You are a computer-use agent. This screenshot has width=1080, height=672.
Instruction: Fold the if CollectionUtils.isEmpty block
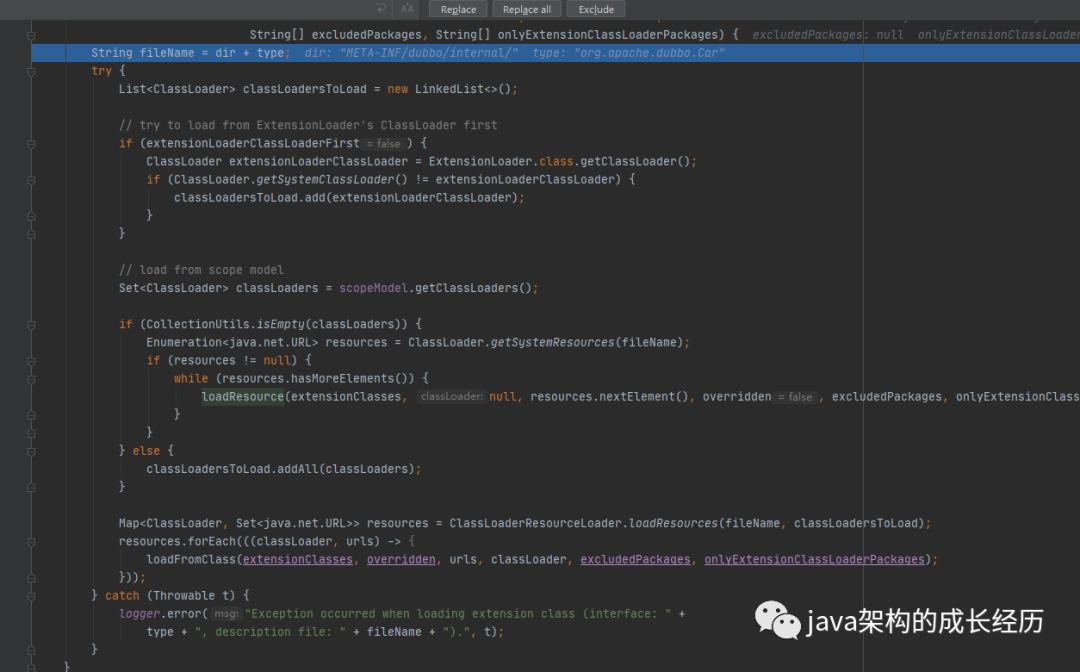click(31, 324)
